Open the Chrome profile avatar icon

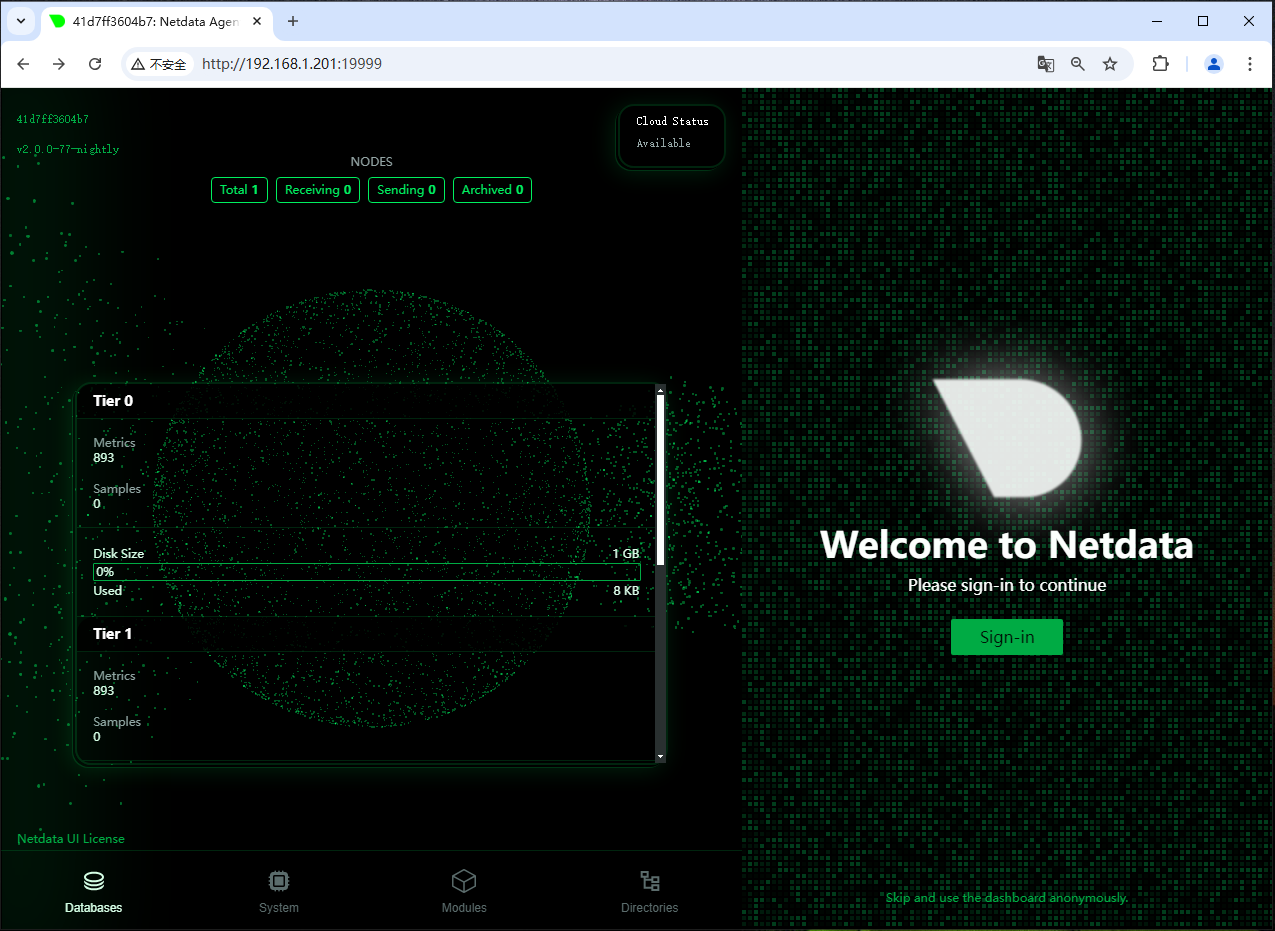click(1214, 64)
